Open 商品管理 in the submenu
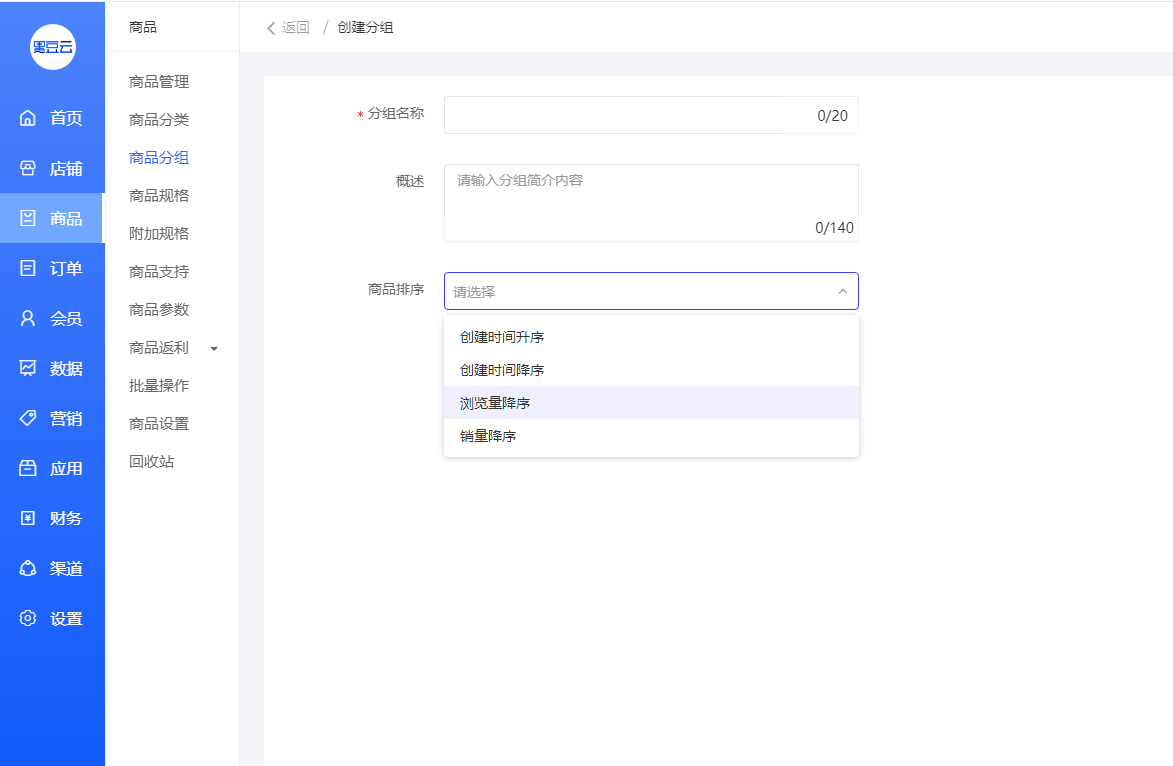The image size is (1173, 766). click(x=159, y=82)
